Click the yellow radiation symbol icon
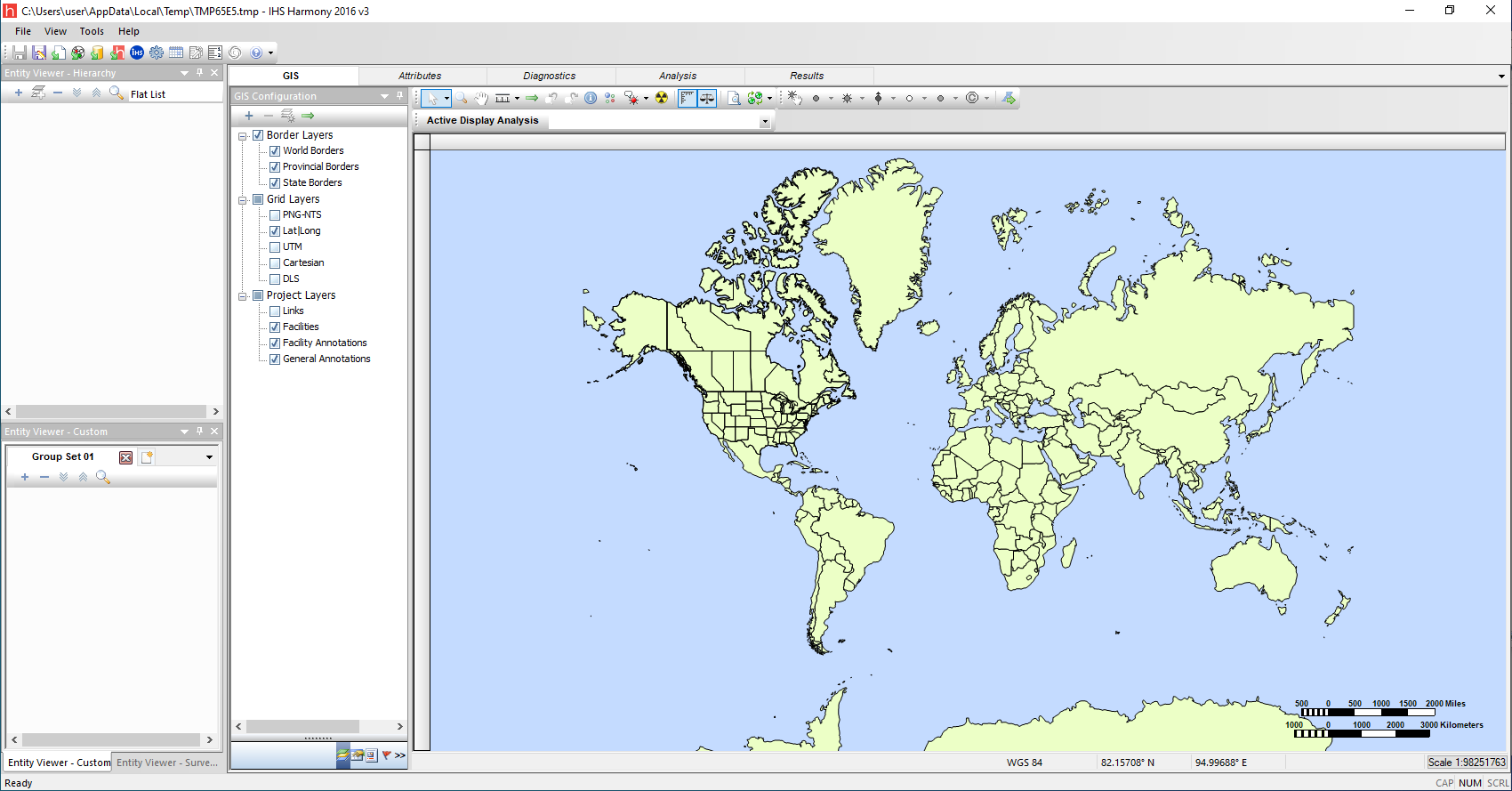The height and width of the screenshot is (791, 1512). click(x=662, y=98)
